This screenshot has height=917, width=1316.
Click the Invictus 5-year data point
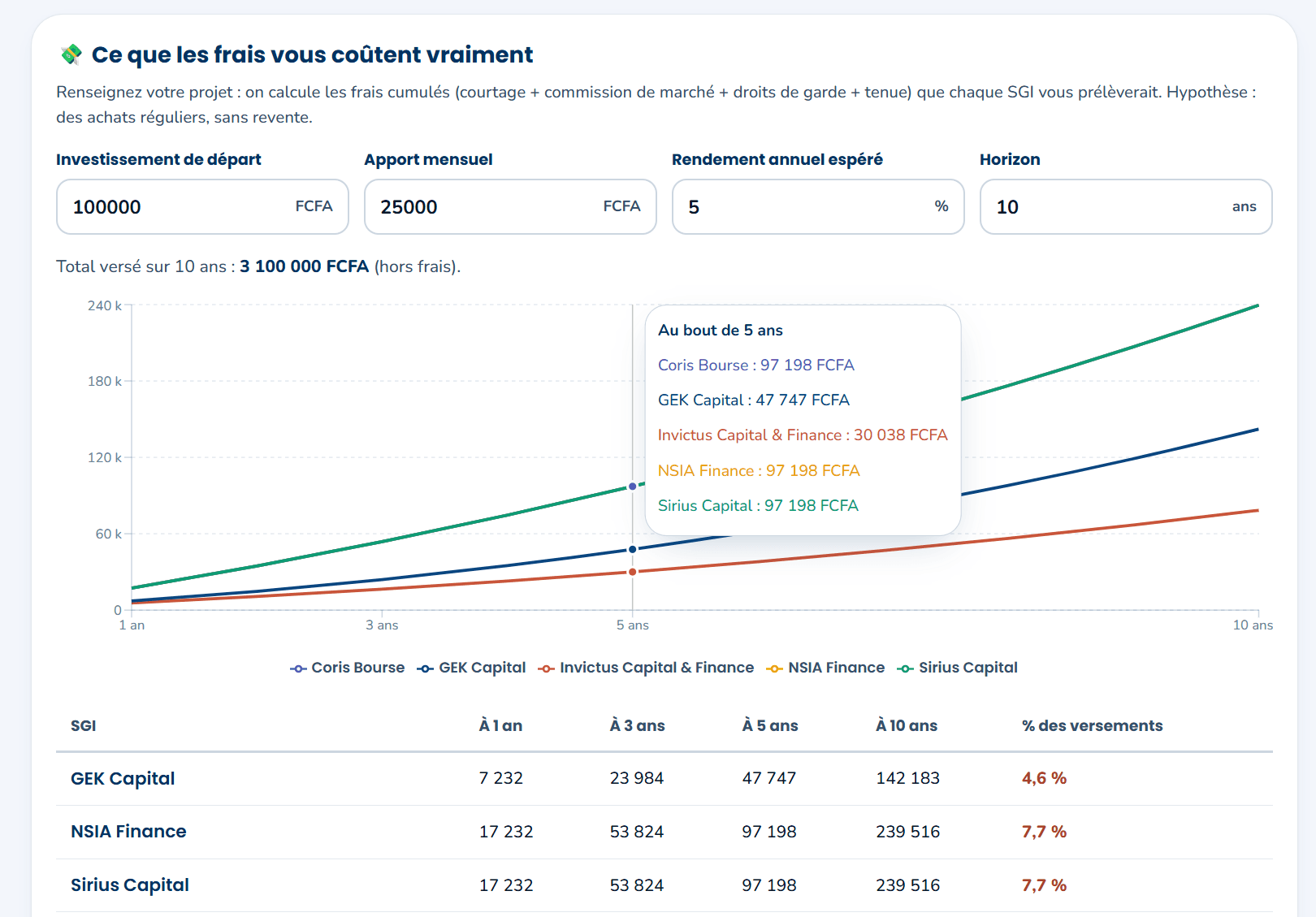tap(633, 572)
